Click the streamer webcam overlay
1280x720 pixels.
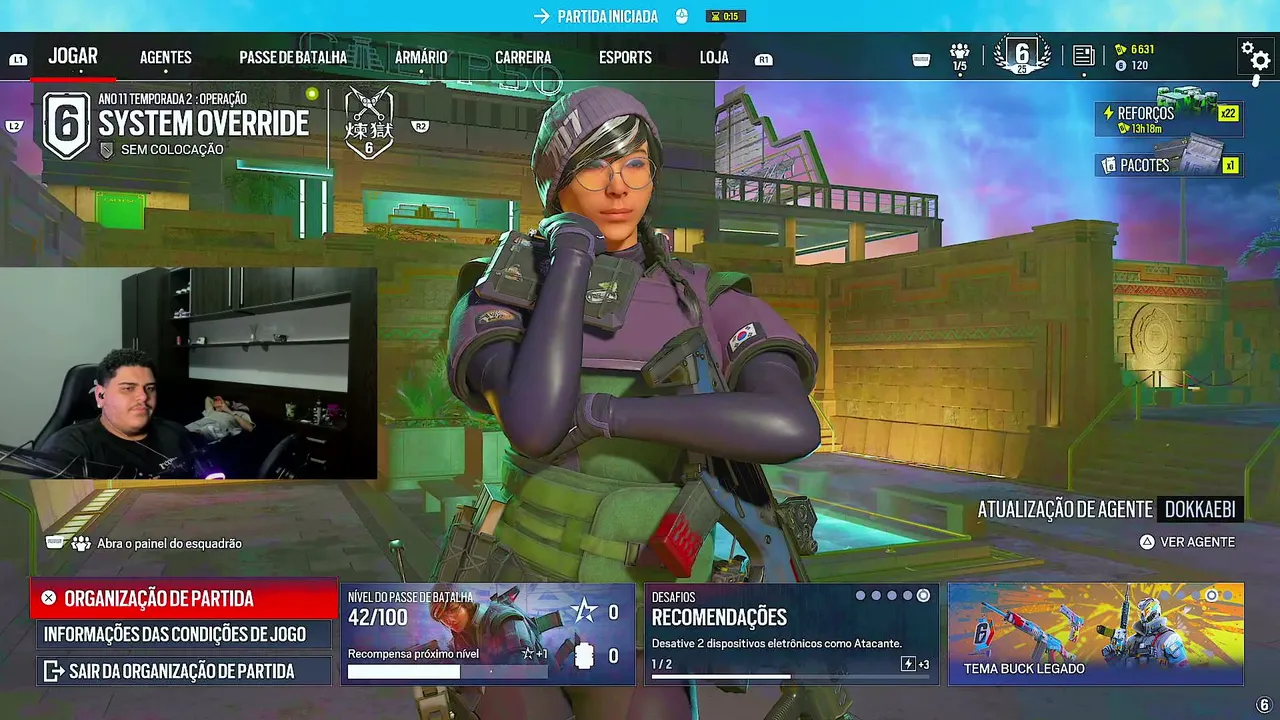[x=188, y=373]
